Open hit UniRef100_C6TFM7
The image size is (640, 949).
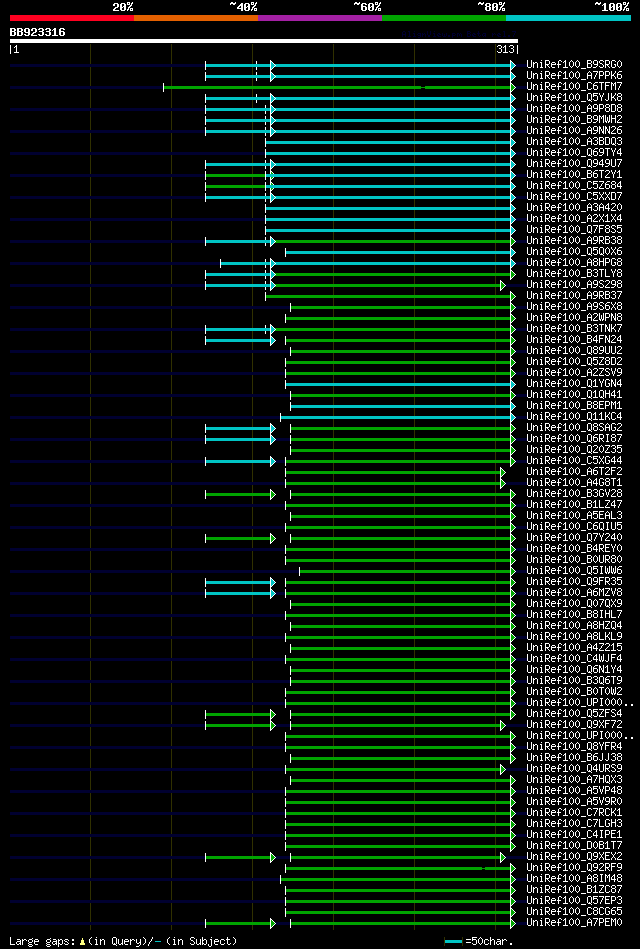[575, 87]
